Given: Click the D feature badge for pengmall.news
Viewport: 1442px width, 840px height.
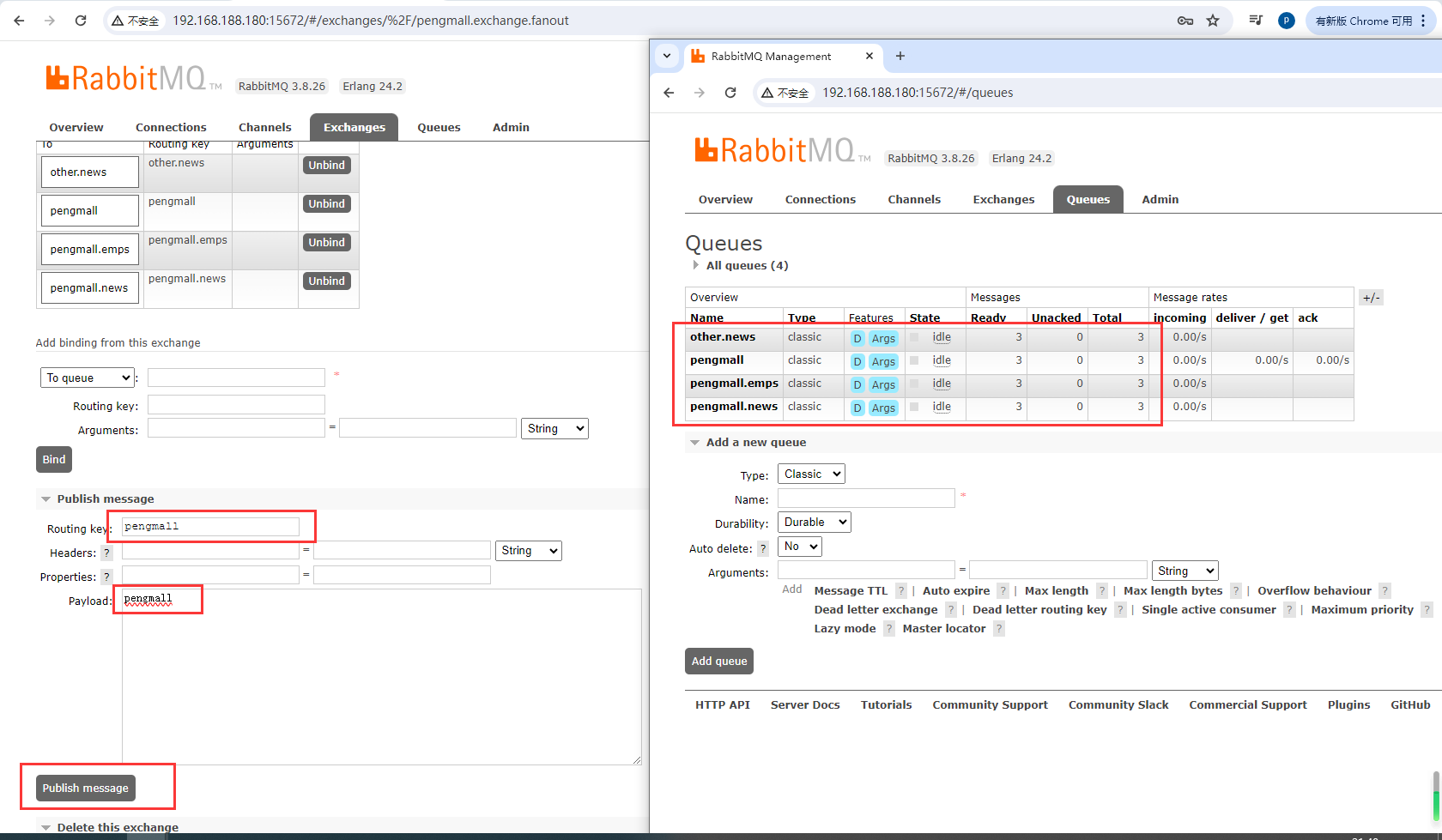Looking at the screenshot, I should 857,408.
